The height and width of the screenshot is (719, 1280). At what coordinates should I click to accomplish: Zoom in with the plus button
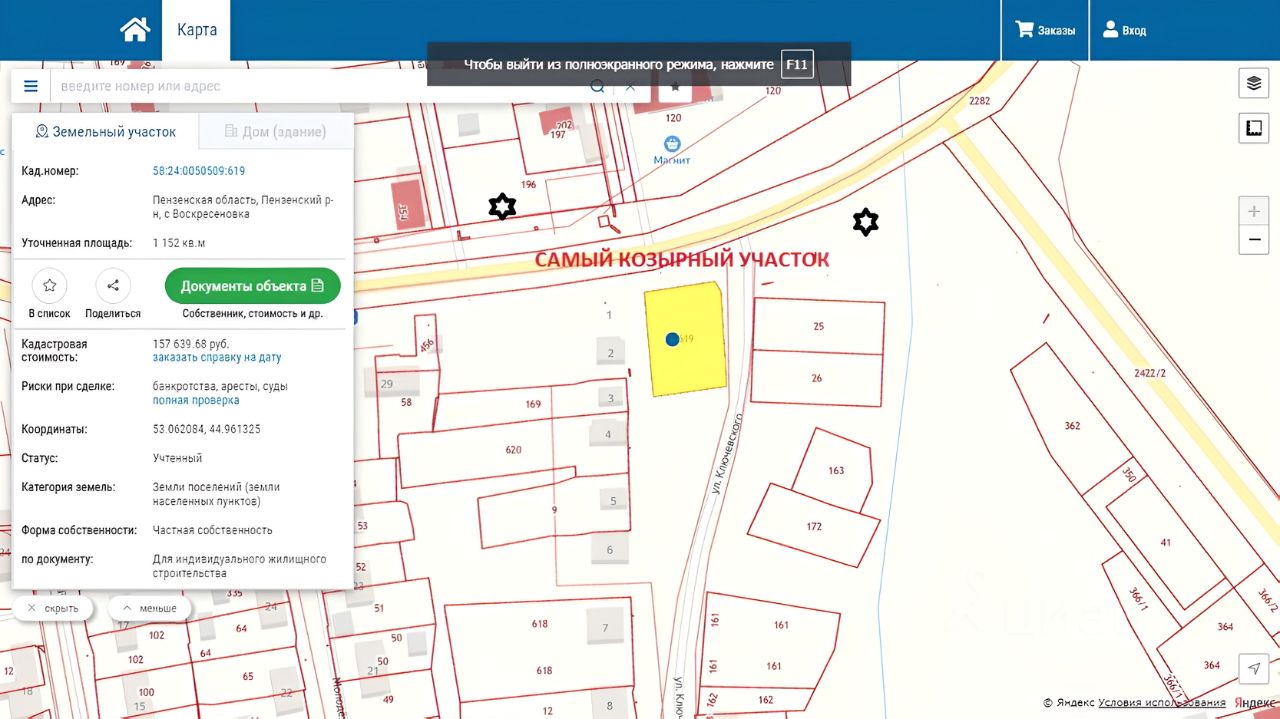tap(1254, 212)
